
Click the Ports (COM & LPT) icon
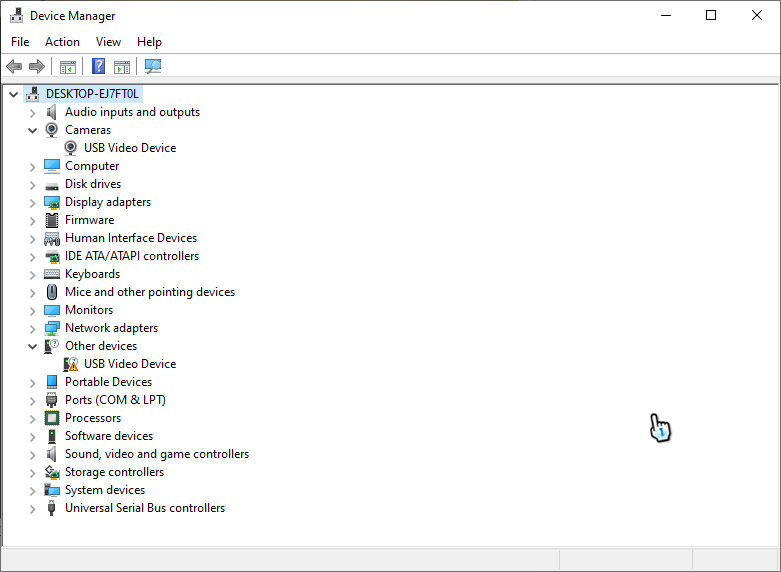(51, 400)
